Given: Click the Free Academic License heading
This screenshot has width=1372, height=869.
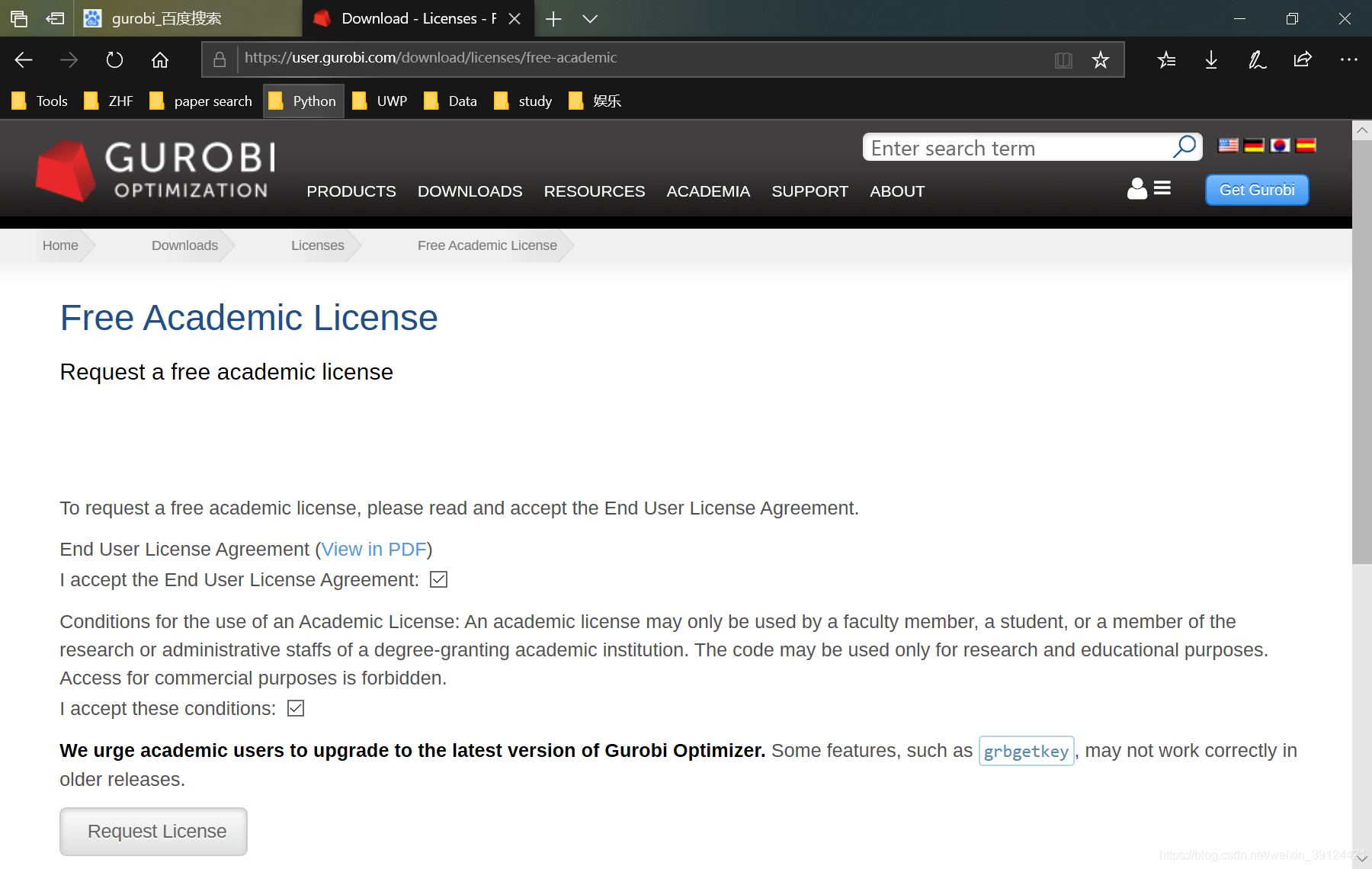Looking at the screenshot, I should 249,318.
